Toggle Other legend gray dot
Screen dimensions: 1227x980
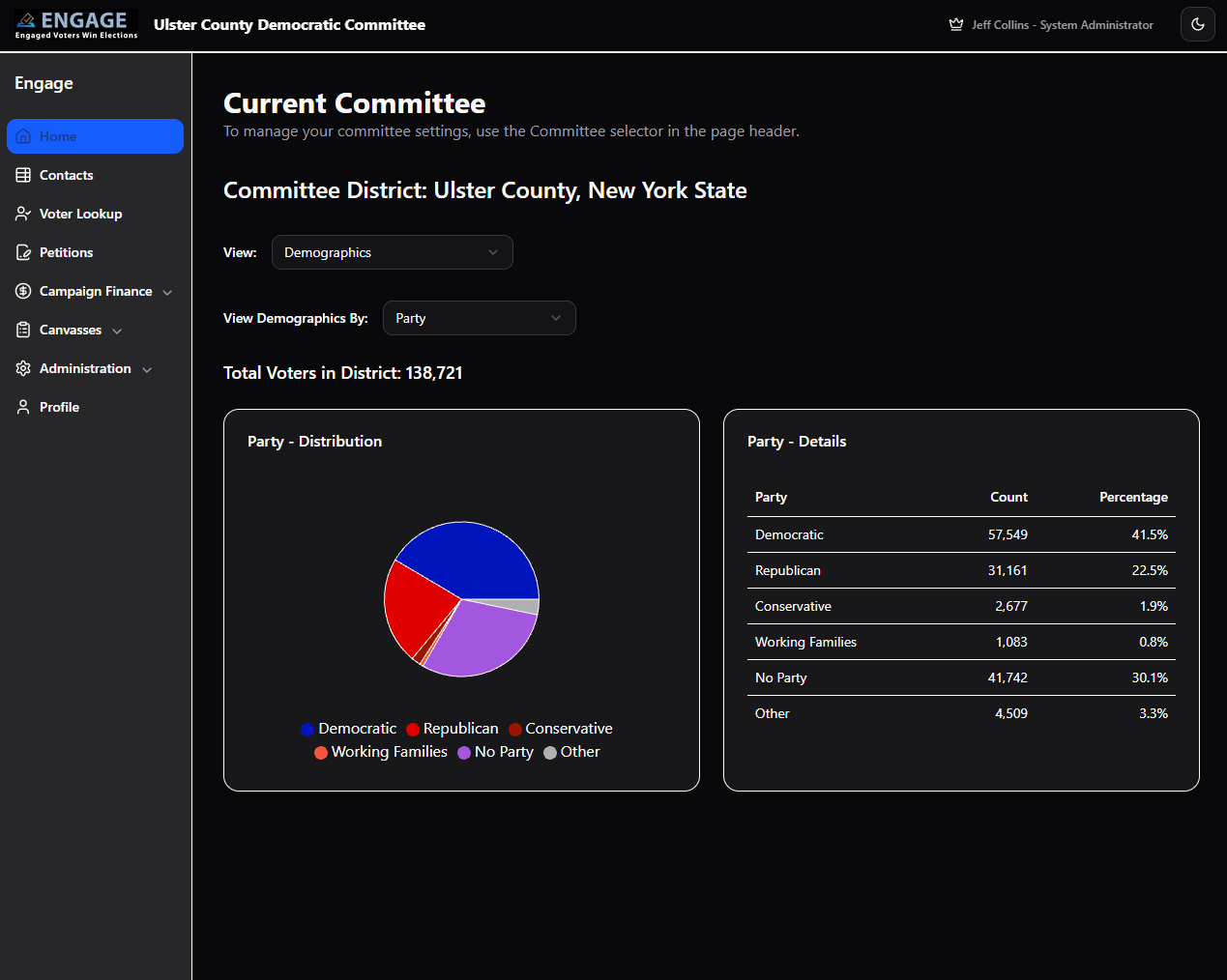(x=550, y=753)
